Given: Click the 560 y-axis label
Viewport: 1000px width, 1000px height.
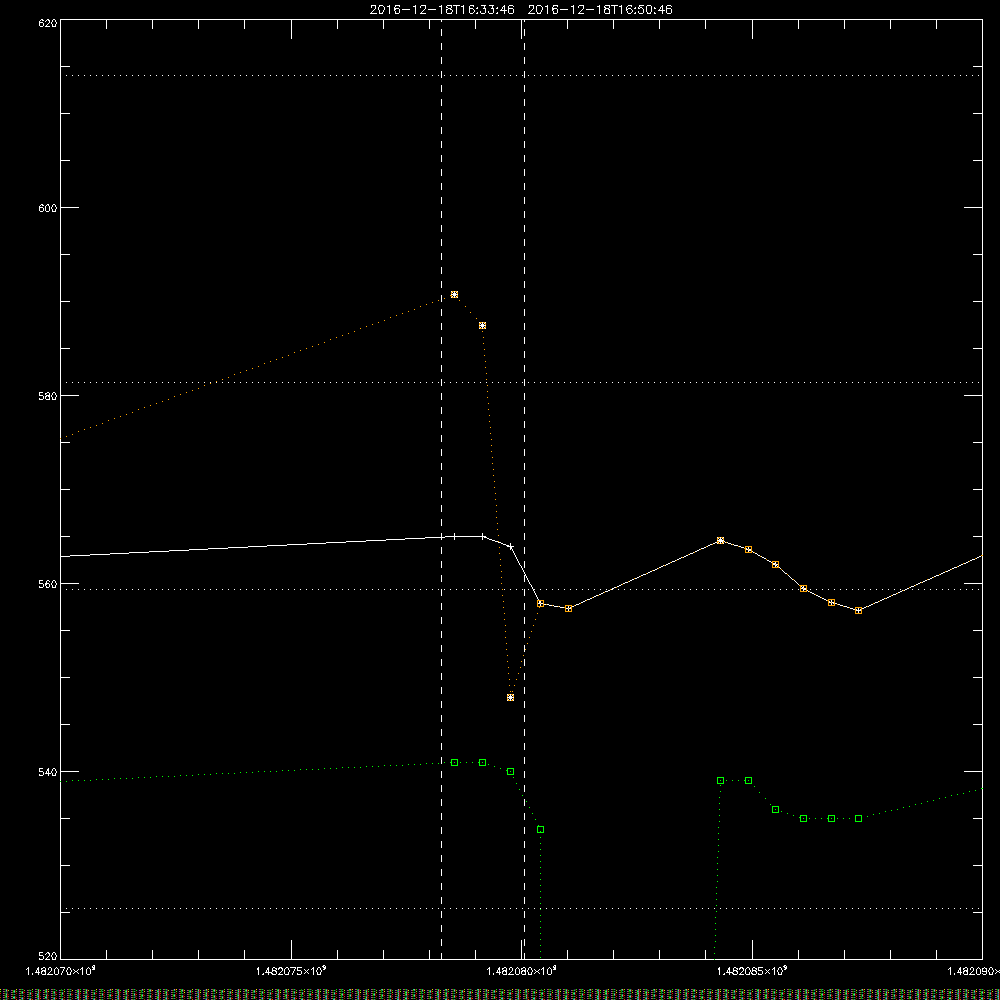Looking at the screenshot, I should [48, 584].
